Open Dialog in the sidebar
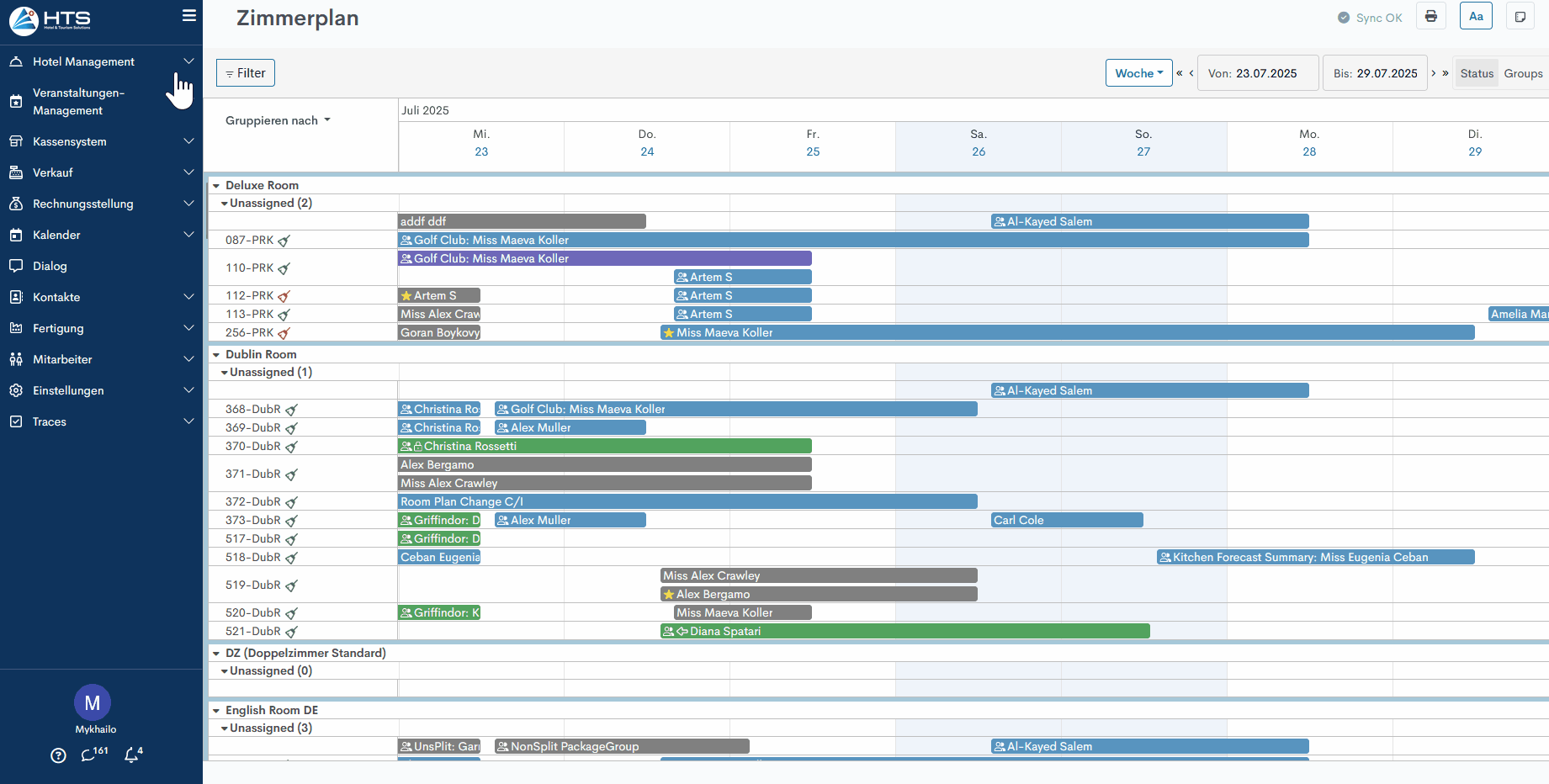 coord(50,266)
